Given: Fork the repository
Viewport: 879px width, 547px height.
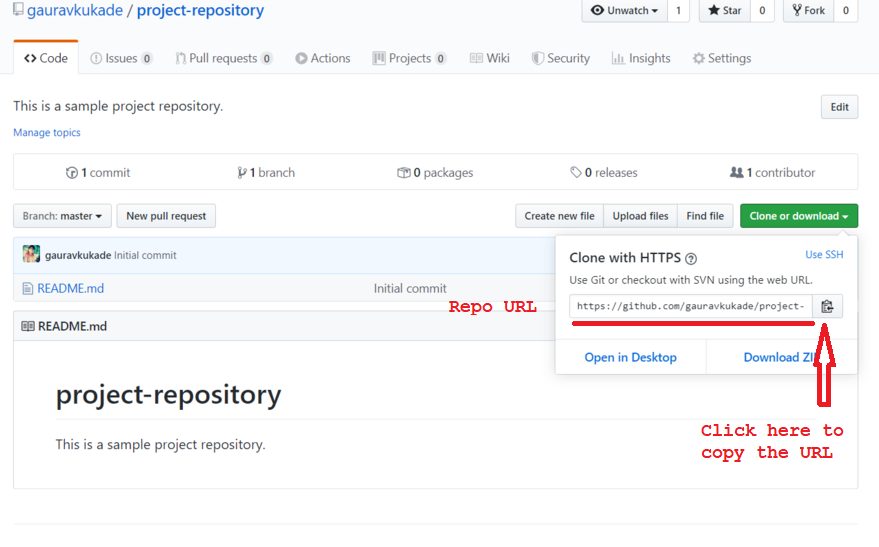Looking at the screenshot, I should point(808,11).
